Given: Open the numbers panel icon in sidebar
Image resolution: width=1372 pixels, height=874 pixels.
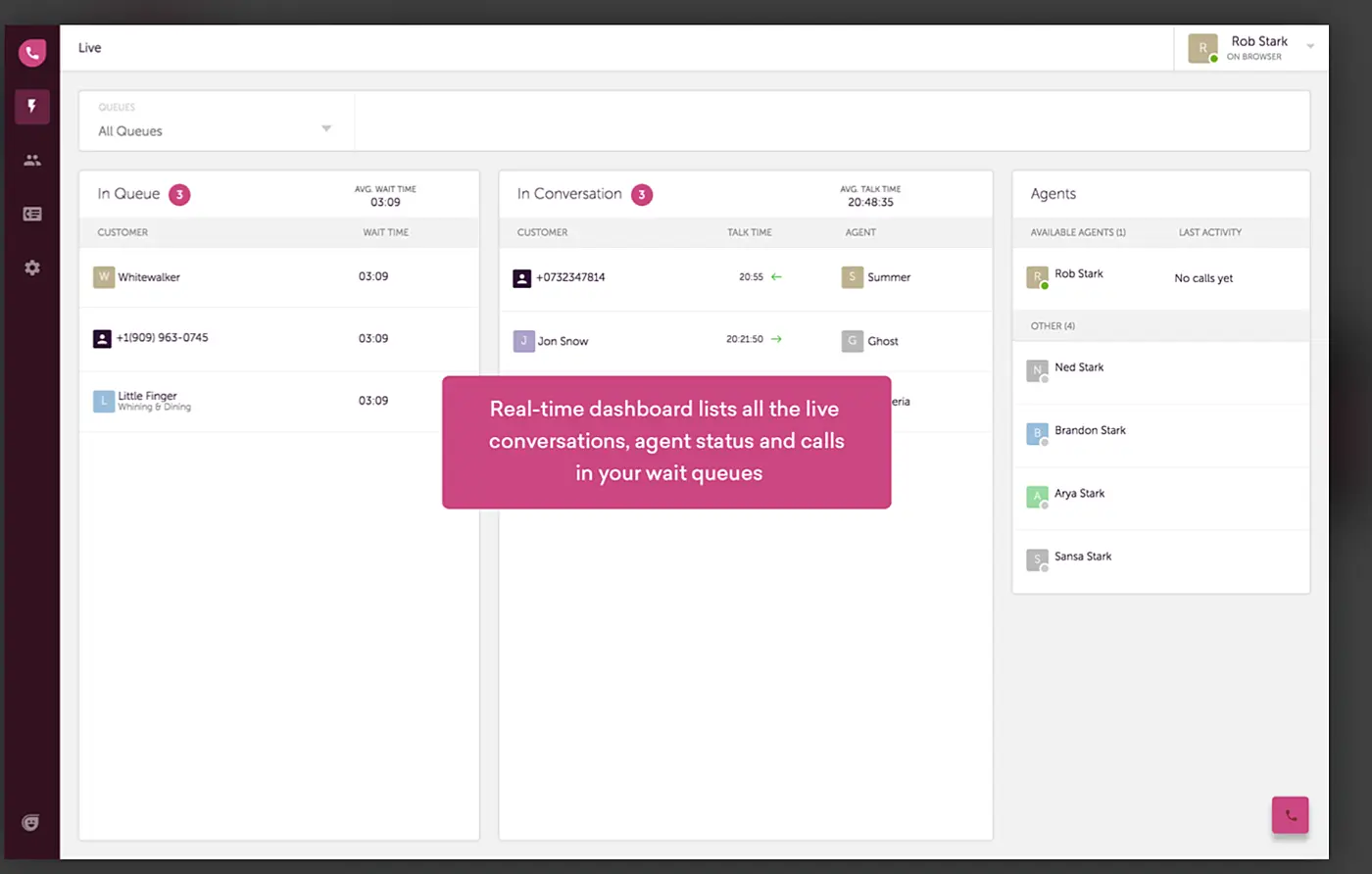Looking at the screenshot, I should click(31, 214).
